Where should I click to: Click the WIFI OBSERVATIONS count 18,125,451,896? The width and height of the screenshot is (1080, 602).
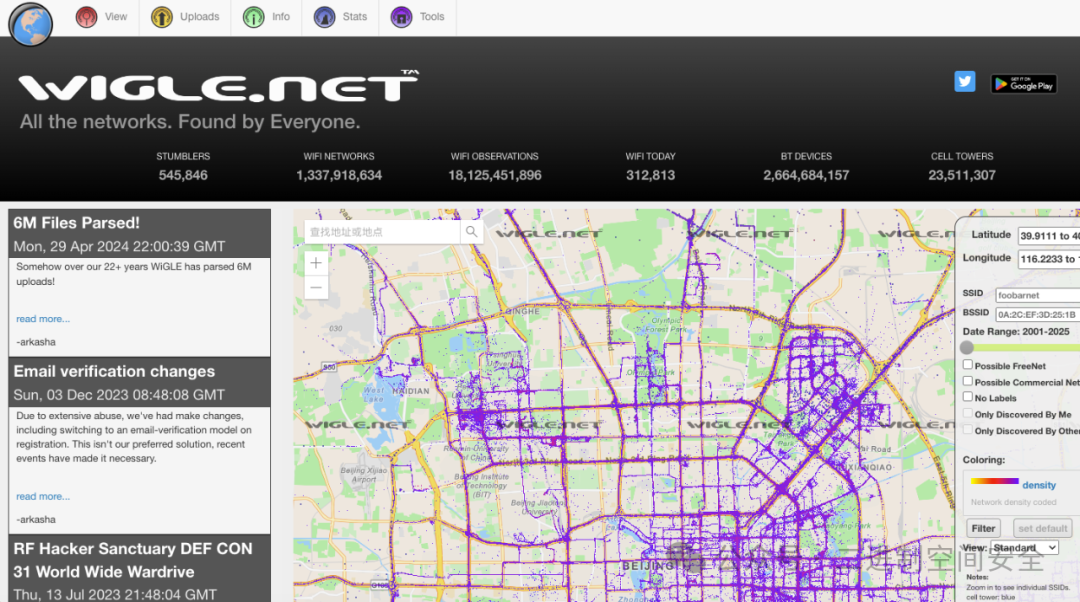[495, 175]
